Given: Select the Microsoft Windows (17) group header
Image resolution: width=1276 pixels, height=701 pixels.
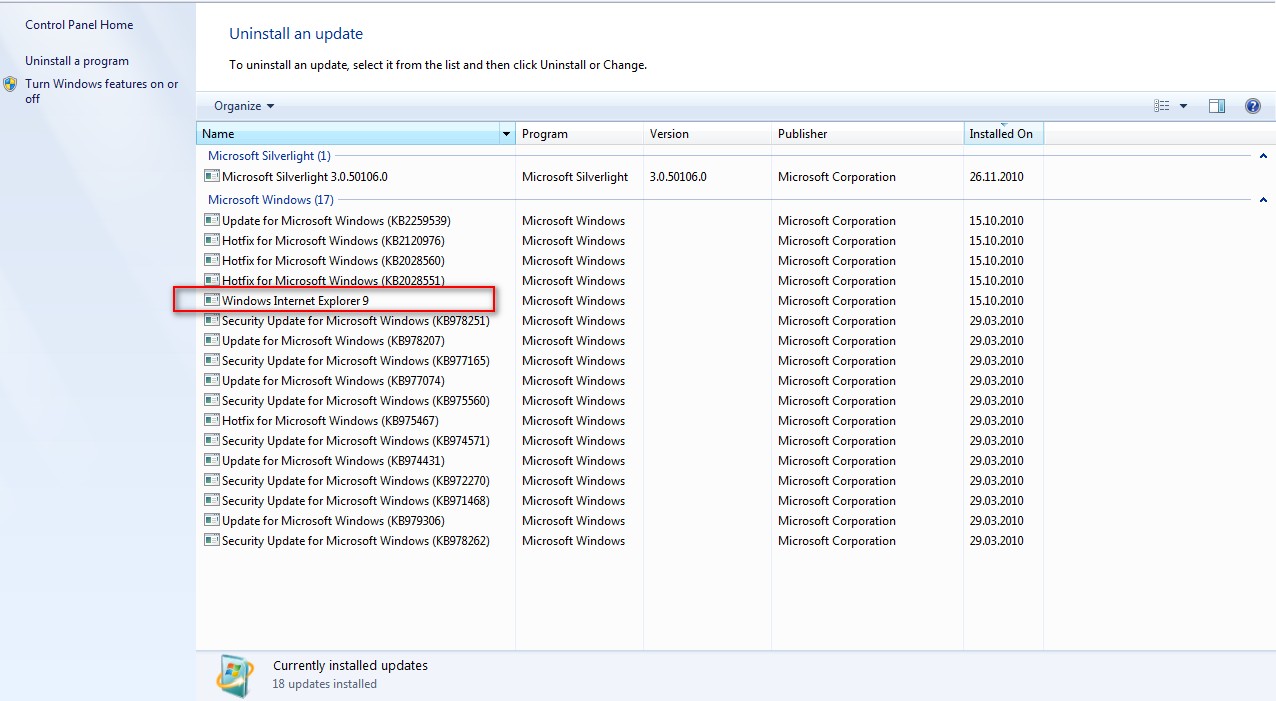Looking at the screenshot, I should 271,200.
